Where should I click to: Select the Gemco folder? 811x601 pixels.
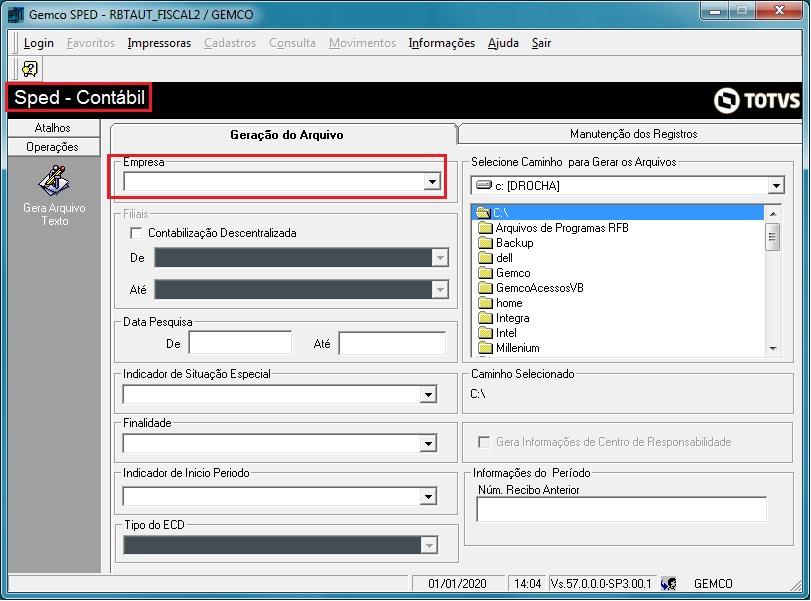pos(504,273)
